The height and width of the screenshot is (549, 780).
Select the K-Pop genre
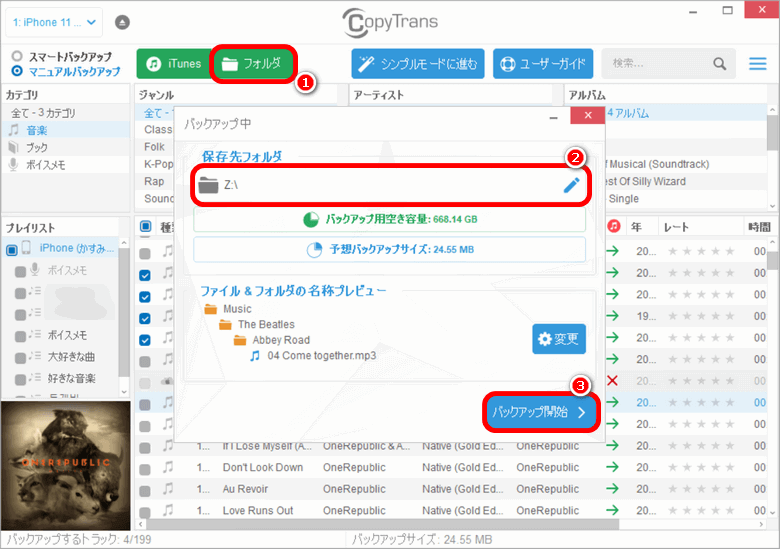[158, 164]
